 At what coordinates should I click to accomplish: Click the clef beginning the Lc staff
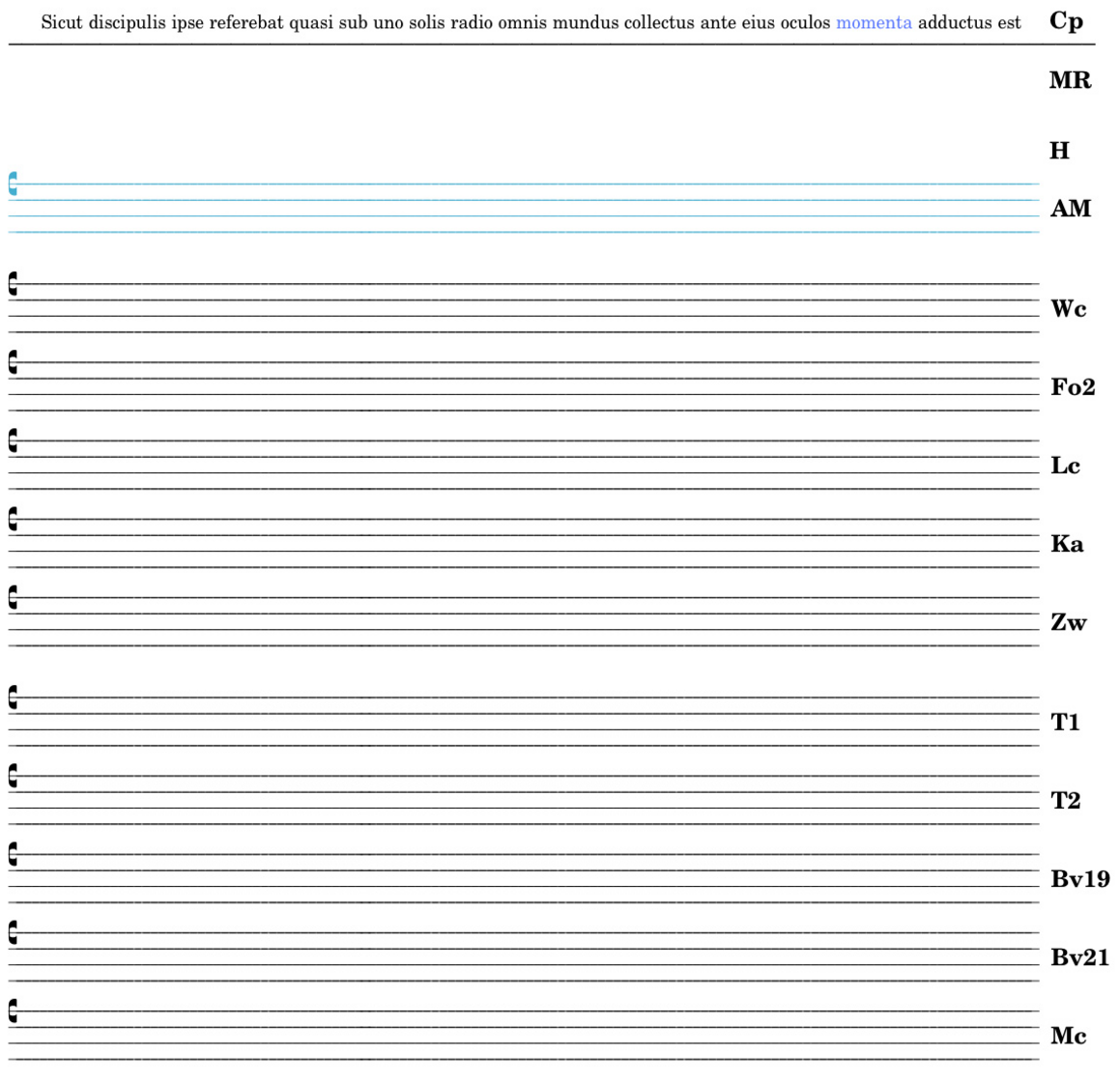point(13,441)
